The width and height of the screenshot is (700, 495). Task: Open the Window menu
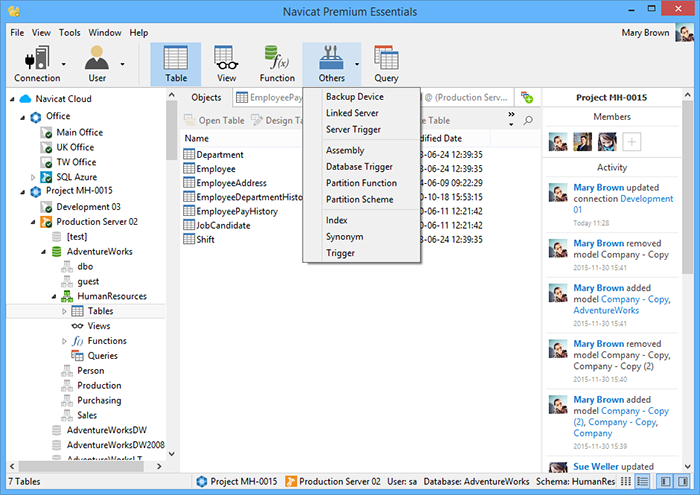click(x=105, y=33)
